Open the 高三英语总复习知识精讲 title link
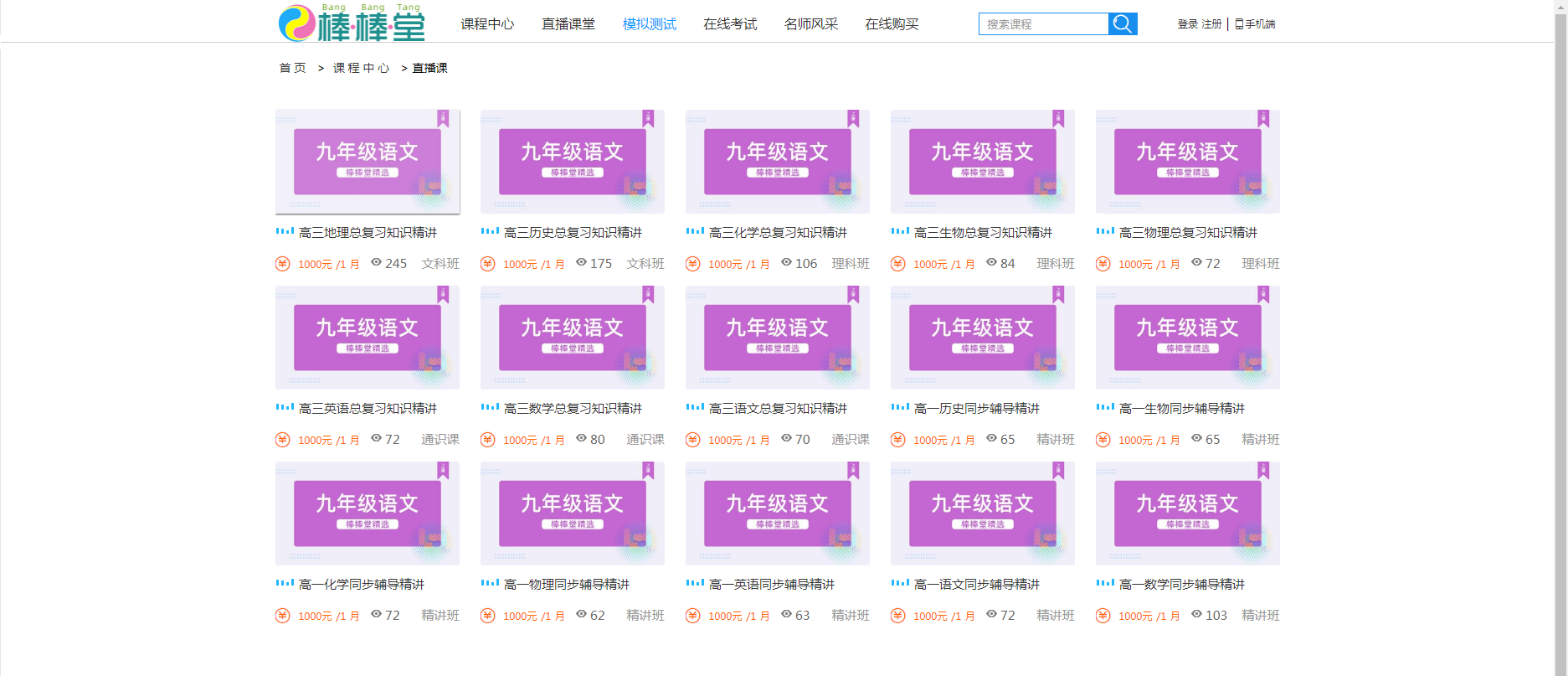1568x676 pixels. (x=368, y=409)
